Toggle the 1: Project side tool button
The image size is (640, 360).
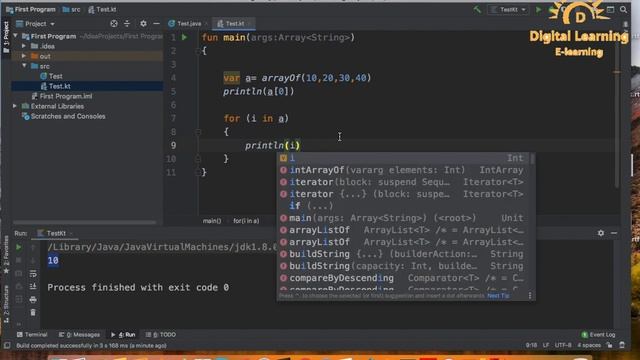(6, 37)
